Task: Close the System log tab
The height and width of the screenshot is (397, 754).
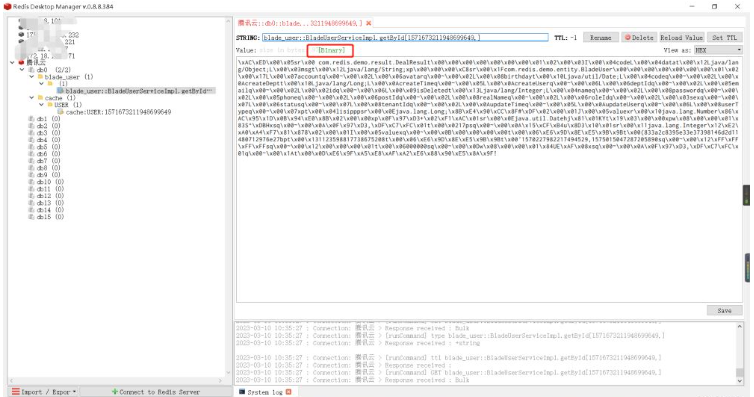Action: [289, 392]
